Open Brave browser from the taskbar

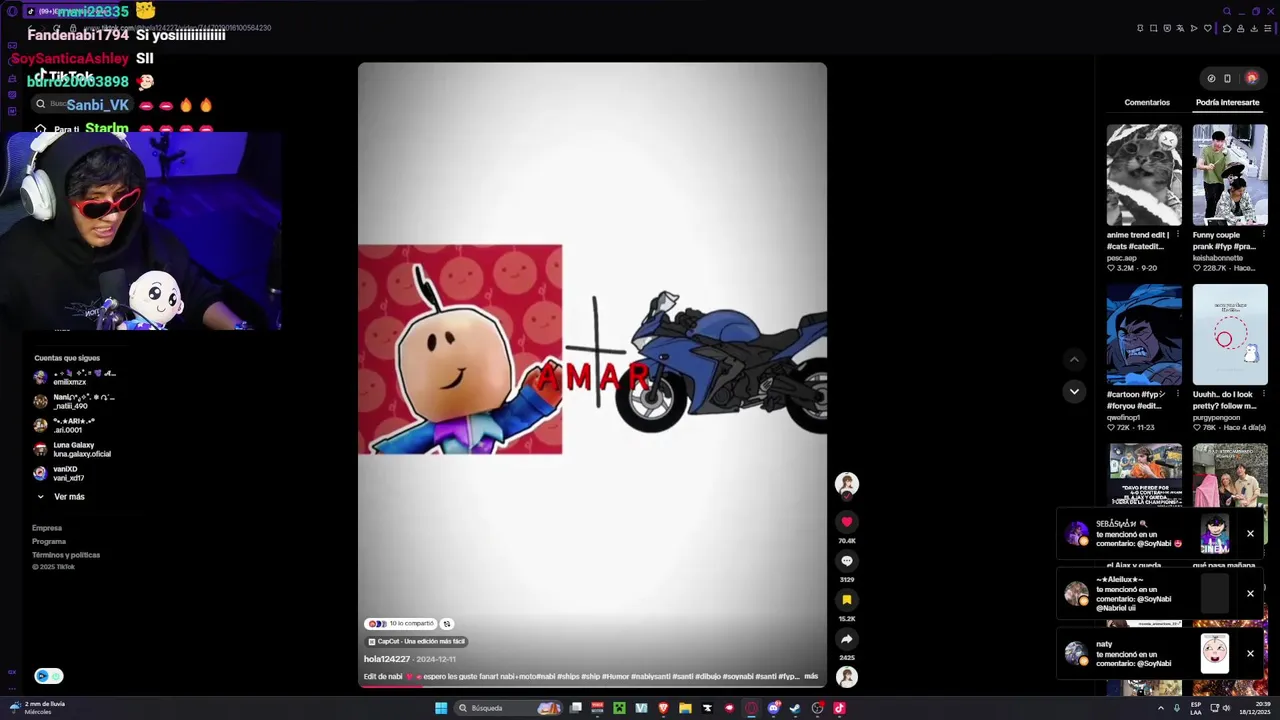[663, 708]
